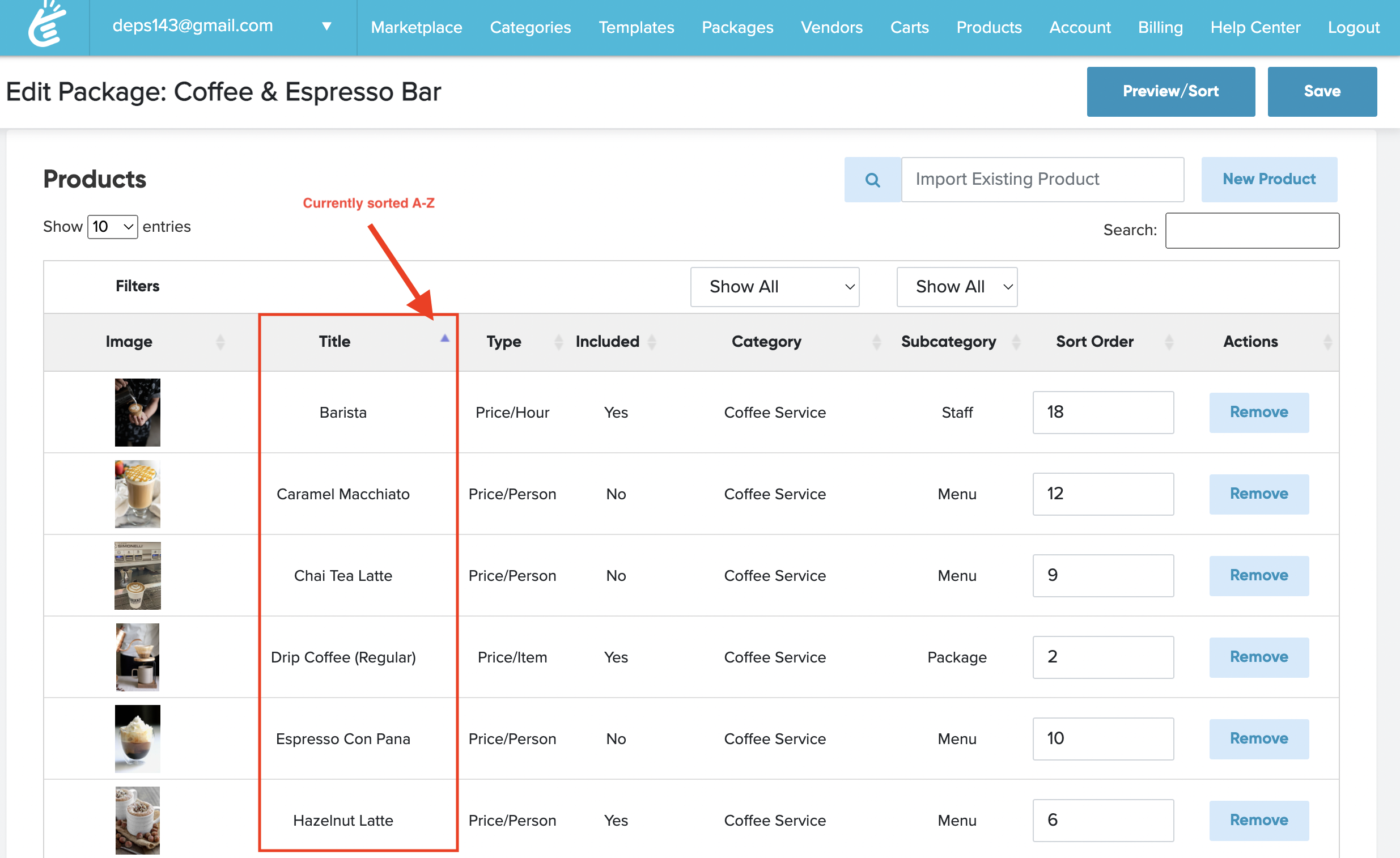Go to the Vendors menu
The height and width of the screenshot is (858, 1400).
coord(831,27)
